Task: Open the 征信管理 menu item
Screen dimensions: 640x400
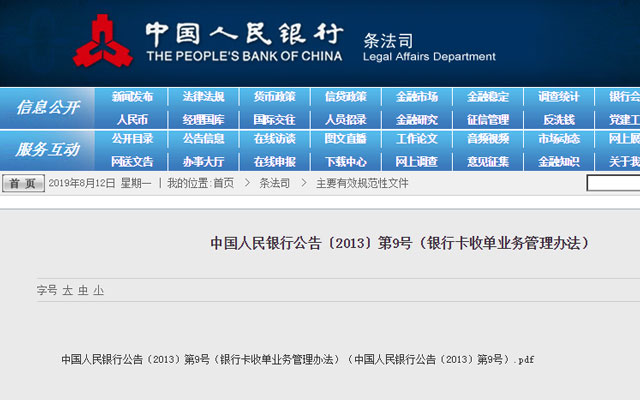Action: click(x=488, y=120)
